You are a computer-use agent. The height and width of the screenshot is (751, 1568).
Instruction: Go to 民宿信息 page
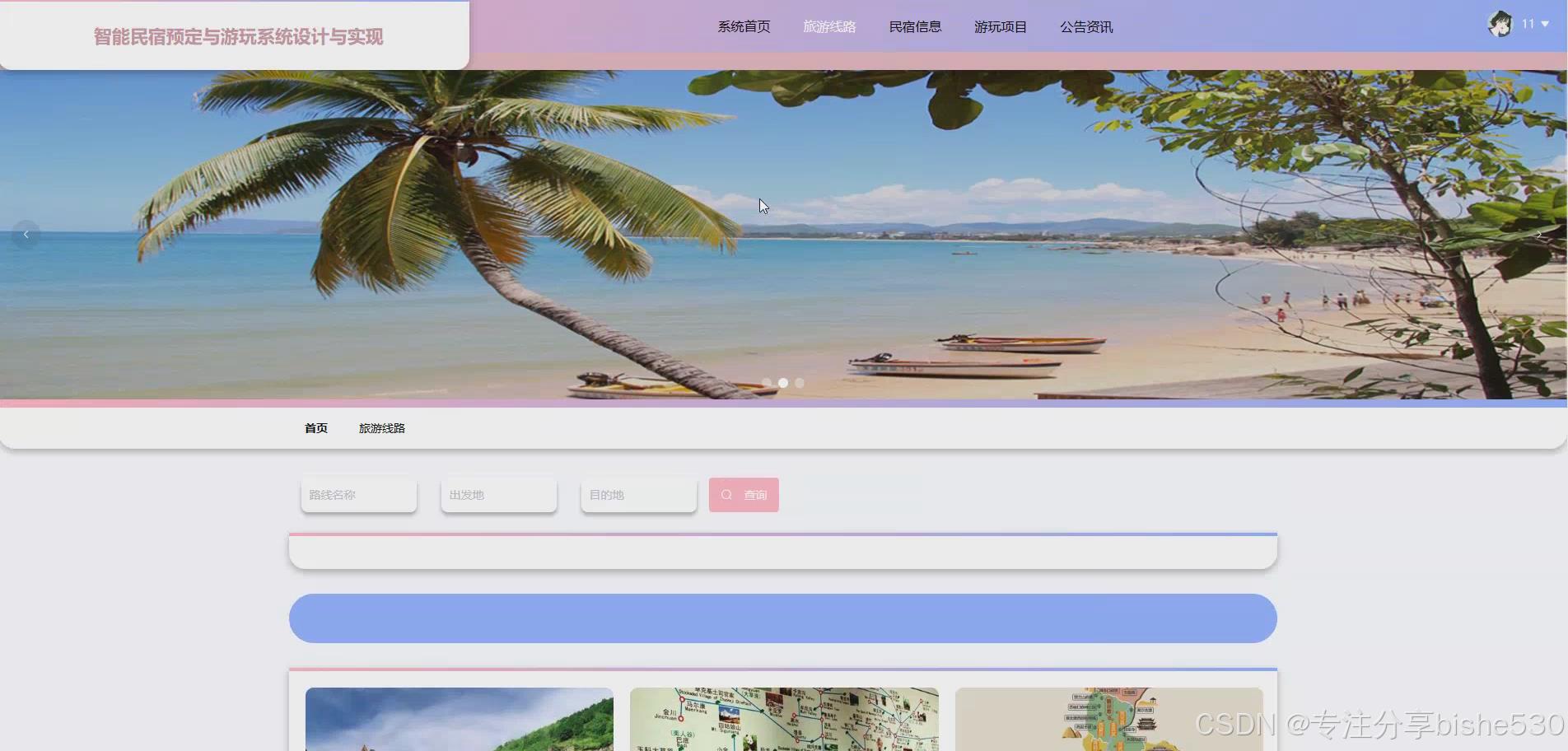pos(915,27)
